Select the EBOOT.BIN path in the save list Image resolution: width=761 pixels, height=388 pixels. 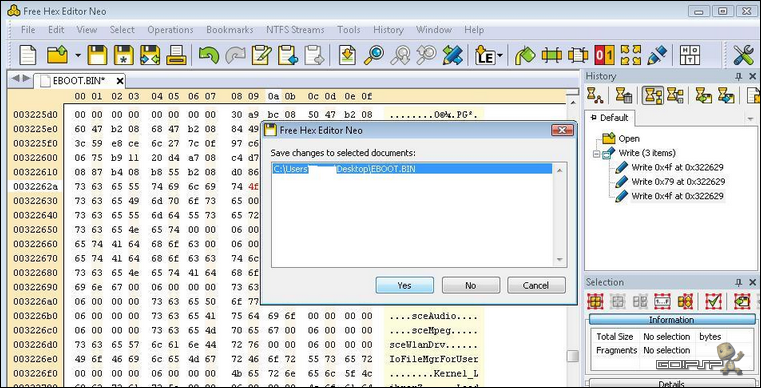point(412,169)
